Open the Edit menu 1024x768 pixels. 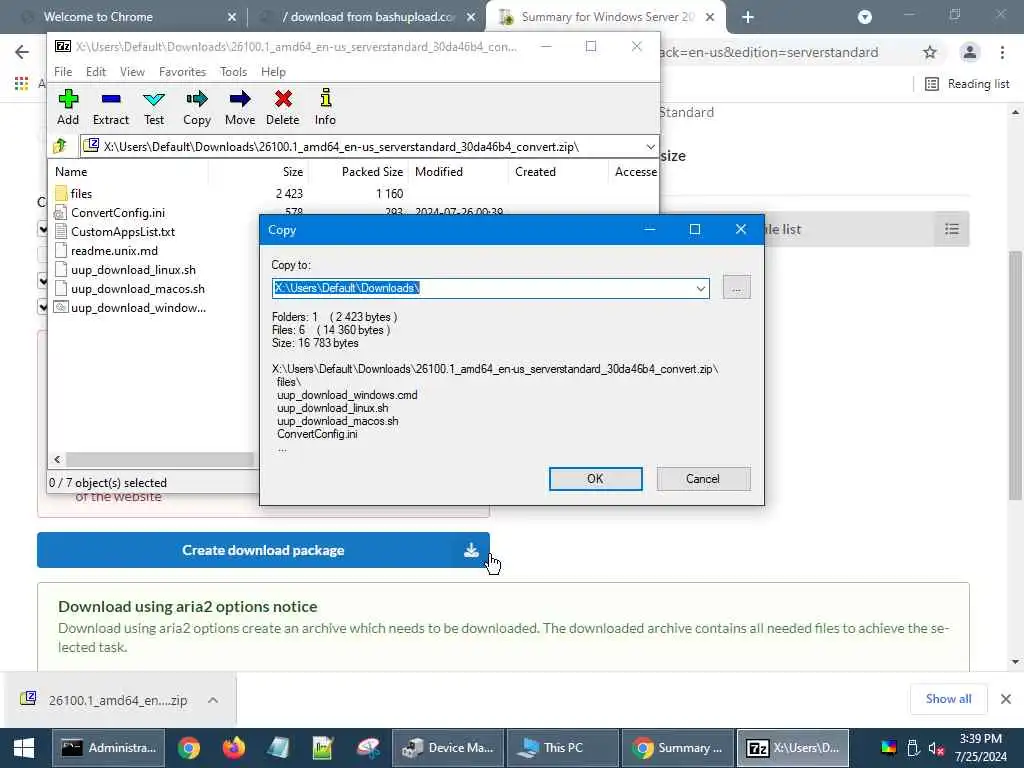[x=95, y=71]
